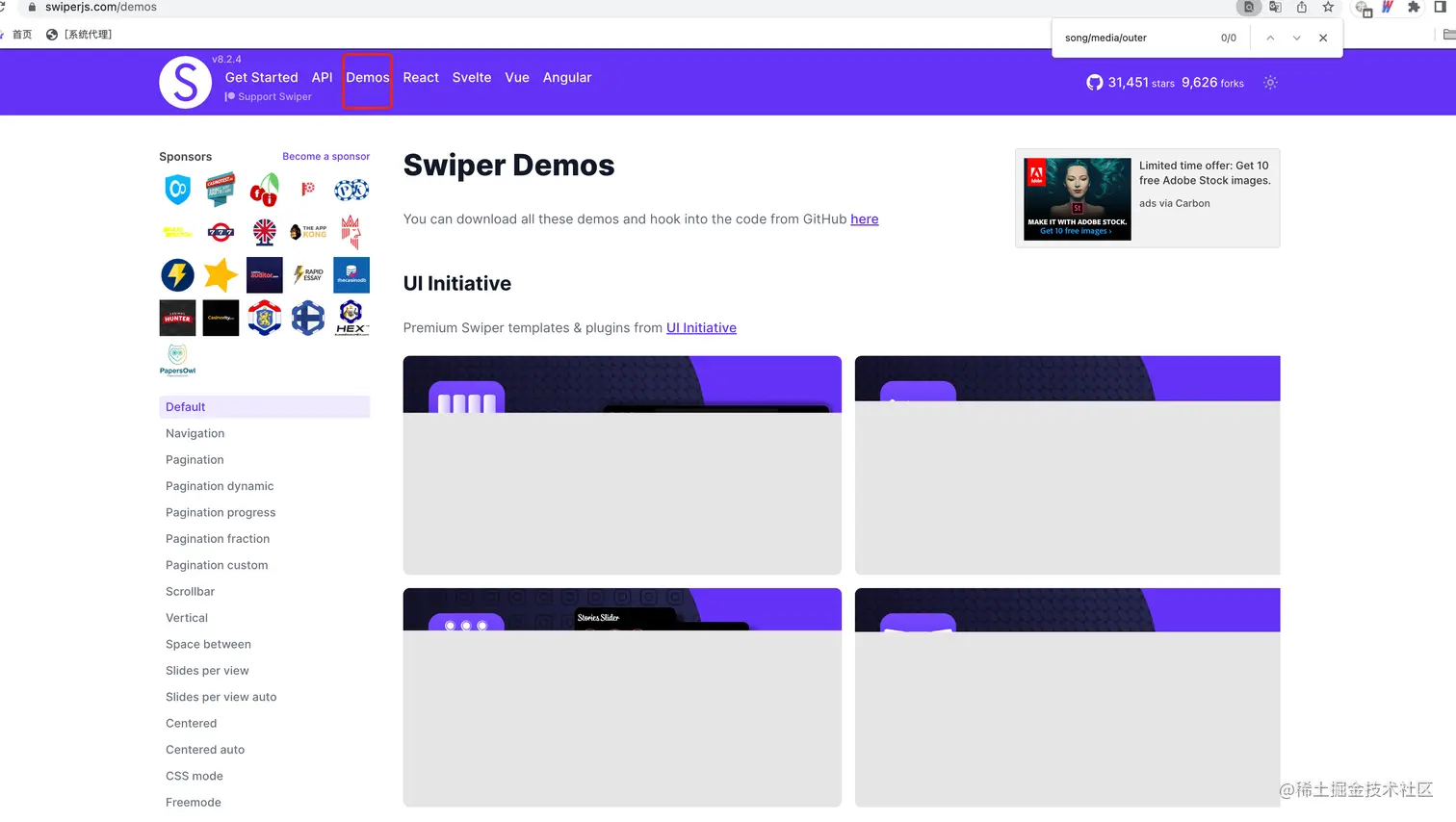Open the GitHub repository via the GitHub icon

[1094, 83]
